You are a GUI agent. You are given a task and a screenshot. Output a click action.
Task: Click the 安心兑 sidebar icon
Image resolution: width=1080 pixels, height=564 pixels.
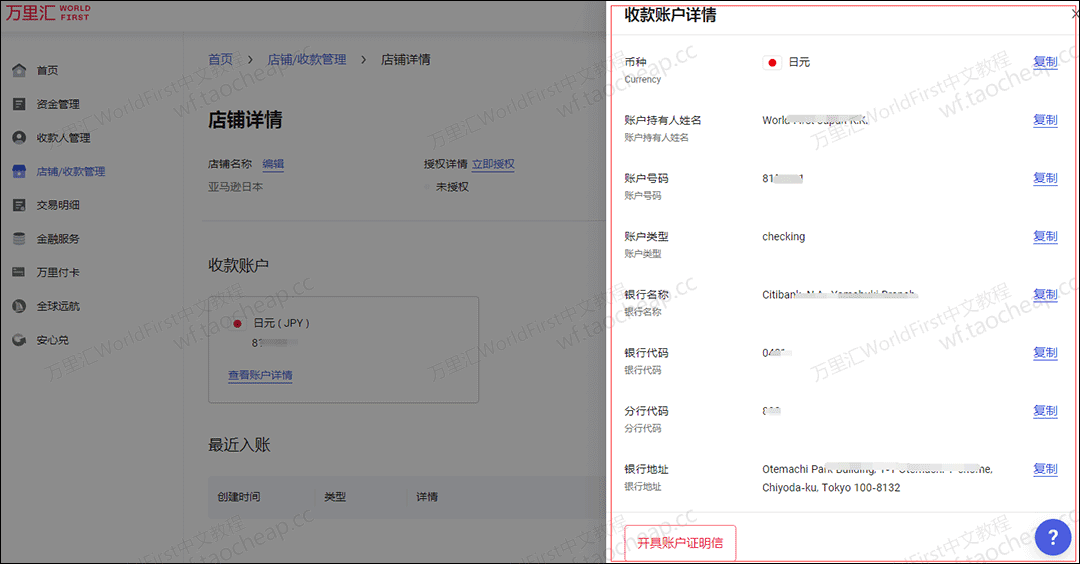click(19, 340)
